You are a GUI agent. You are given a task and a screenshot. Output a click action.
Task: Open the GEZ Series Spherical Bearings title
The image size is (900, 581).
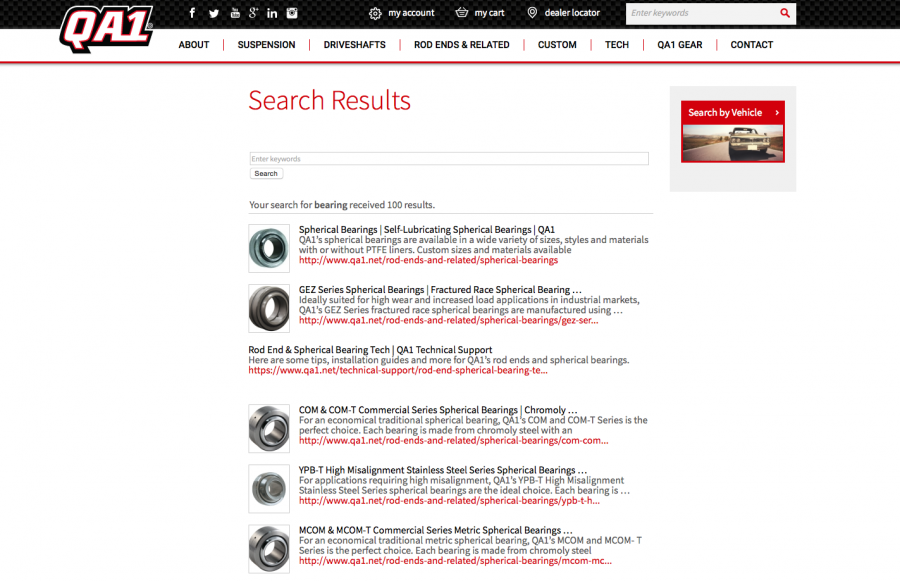(440, 290)
